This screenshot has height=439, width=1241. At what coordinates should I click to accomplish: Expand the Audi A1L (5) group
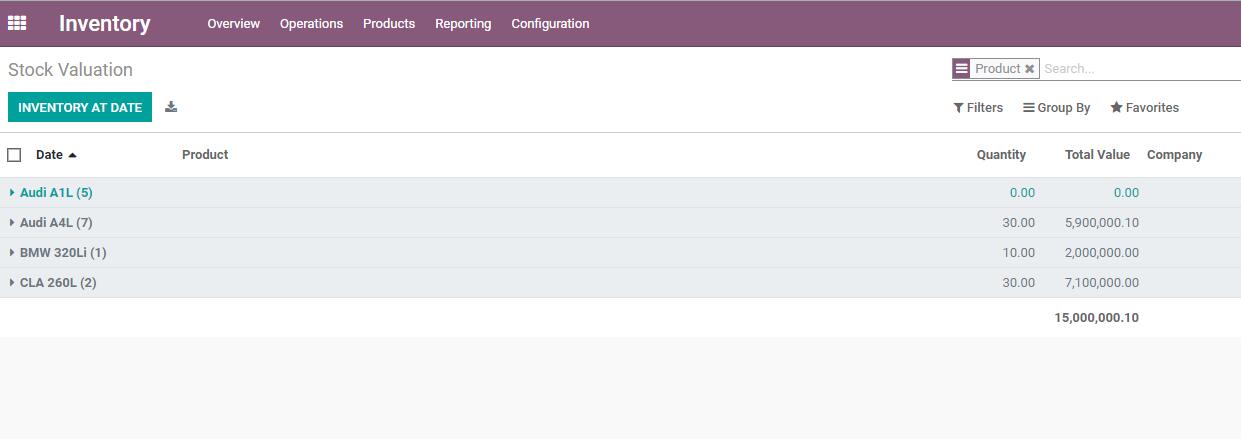(x=56, y=193)
